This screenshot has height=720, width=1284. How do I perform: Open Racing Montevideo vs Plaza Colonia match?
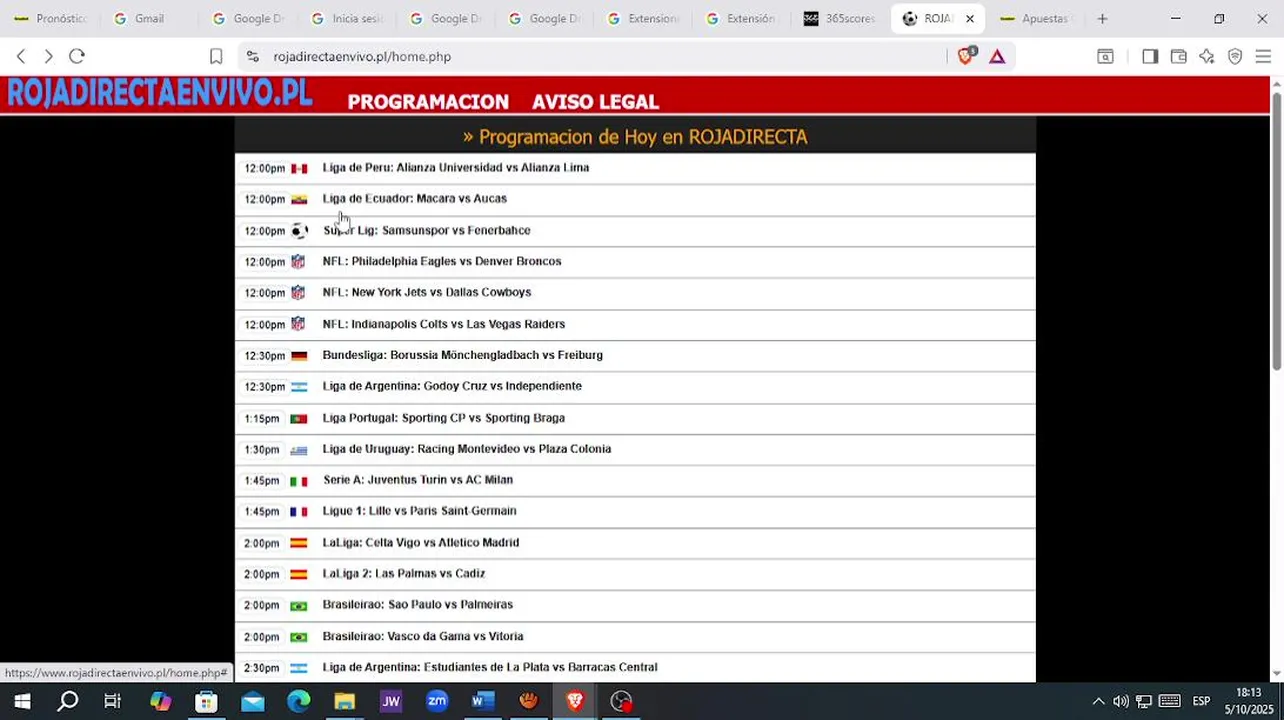(x=467, y=449)
